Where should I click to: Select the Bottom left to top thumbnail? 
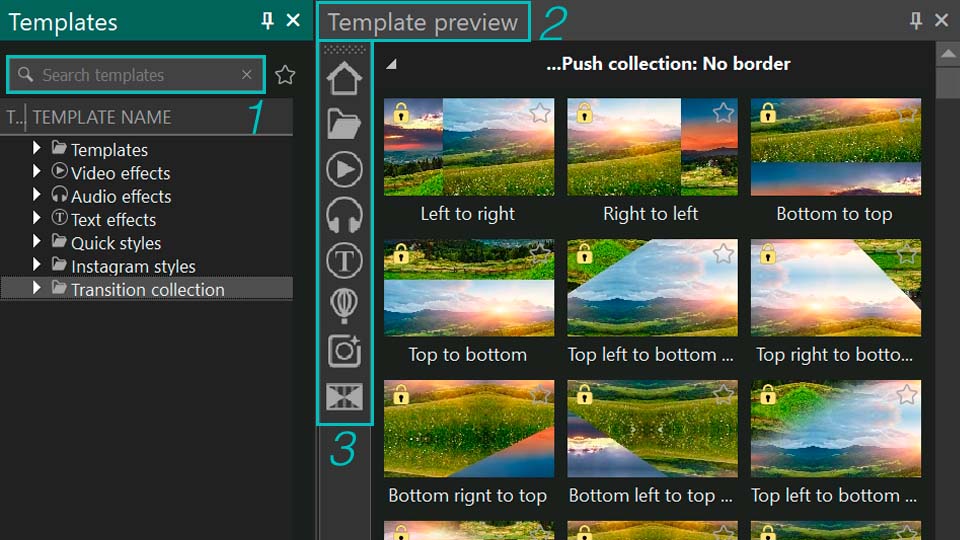pyautogui.click(x=653, y=429)
